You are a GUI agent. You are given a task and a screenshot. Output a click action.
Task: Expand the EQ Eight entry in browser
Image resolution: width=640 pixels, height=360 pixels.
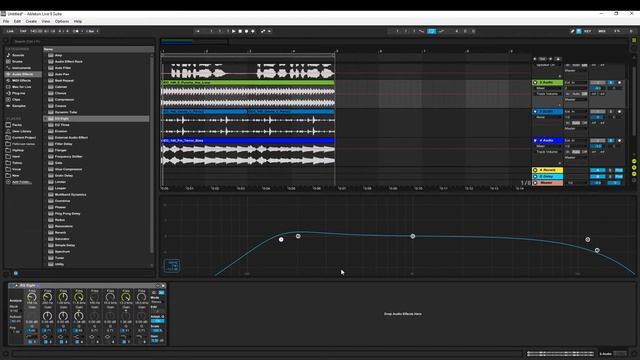(46, 118)
